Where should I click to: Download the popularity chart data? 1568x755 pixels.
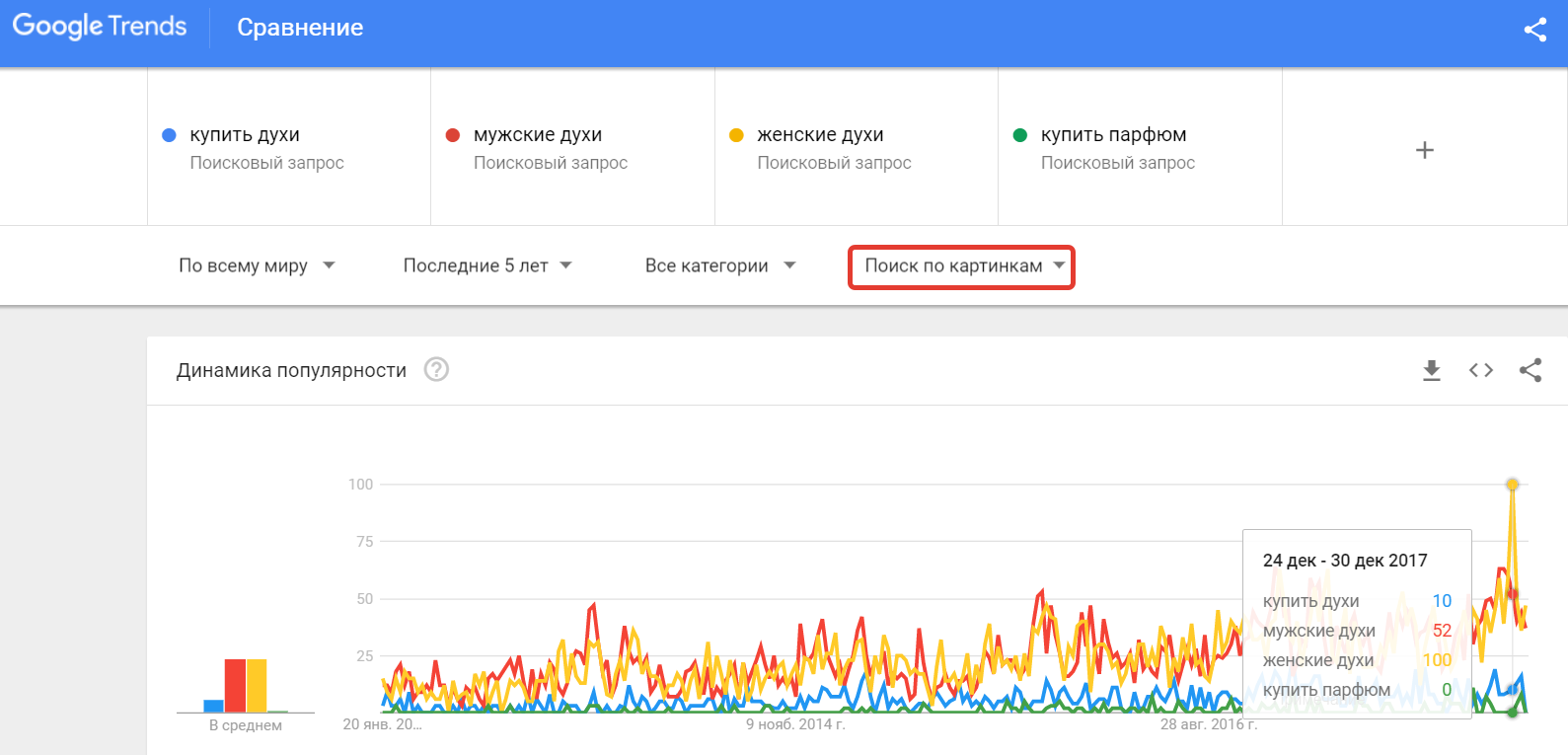pyautogui.click(x=1431, y=370)
